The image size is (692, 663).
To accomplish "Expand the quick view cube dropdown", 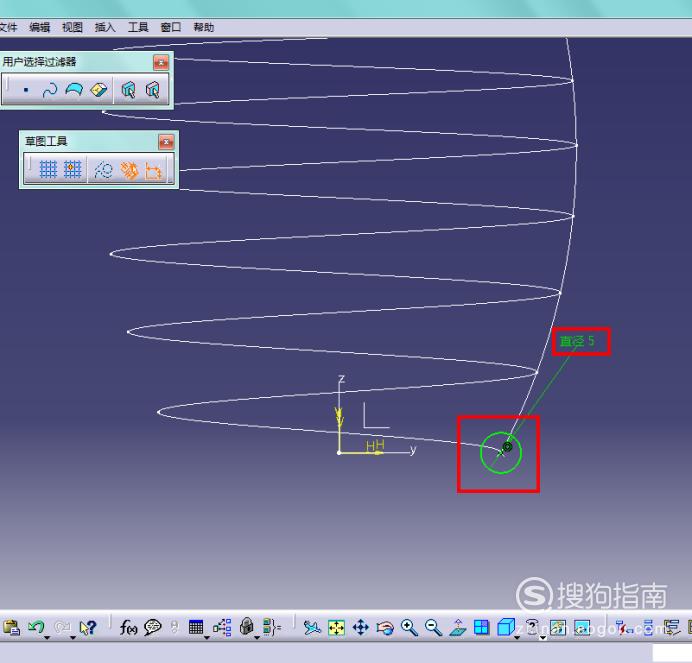I will (x=517, y=637).
